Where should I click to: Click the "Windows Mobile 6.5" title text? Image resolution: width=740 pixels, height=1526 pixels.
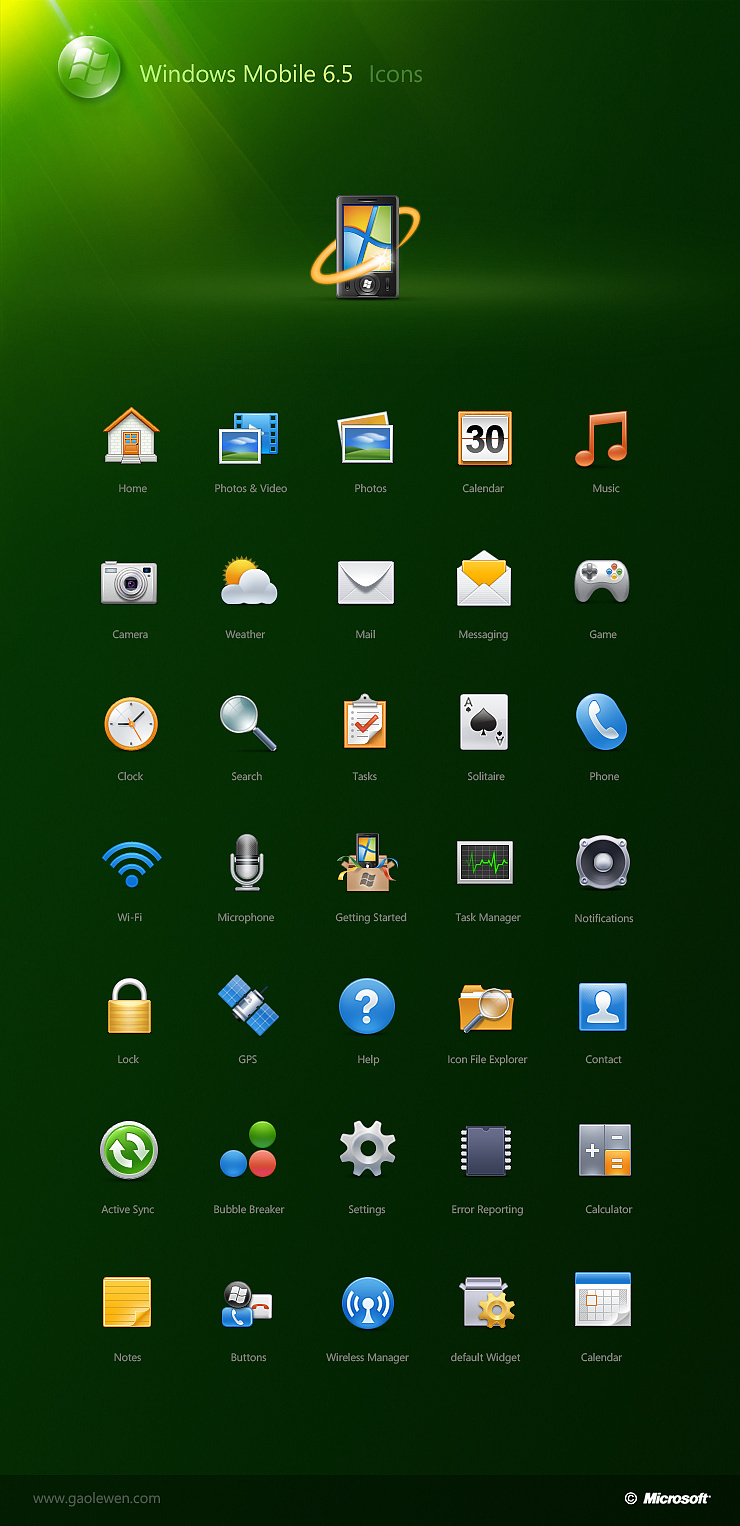pos(246,74)
